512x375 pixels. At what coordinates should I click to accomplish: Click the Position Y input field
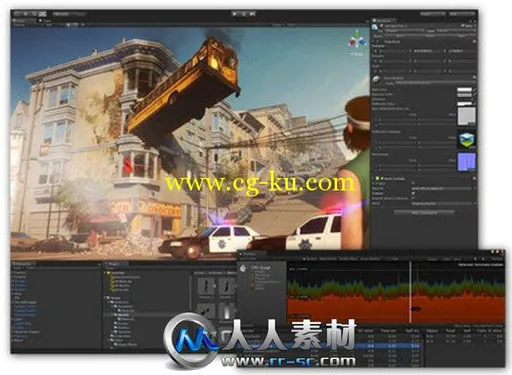point(428,51)
